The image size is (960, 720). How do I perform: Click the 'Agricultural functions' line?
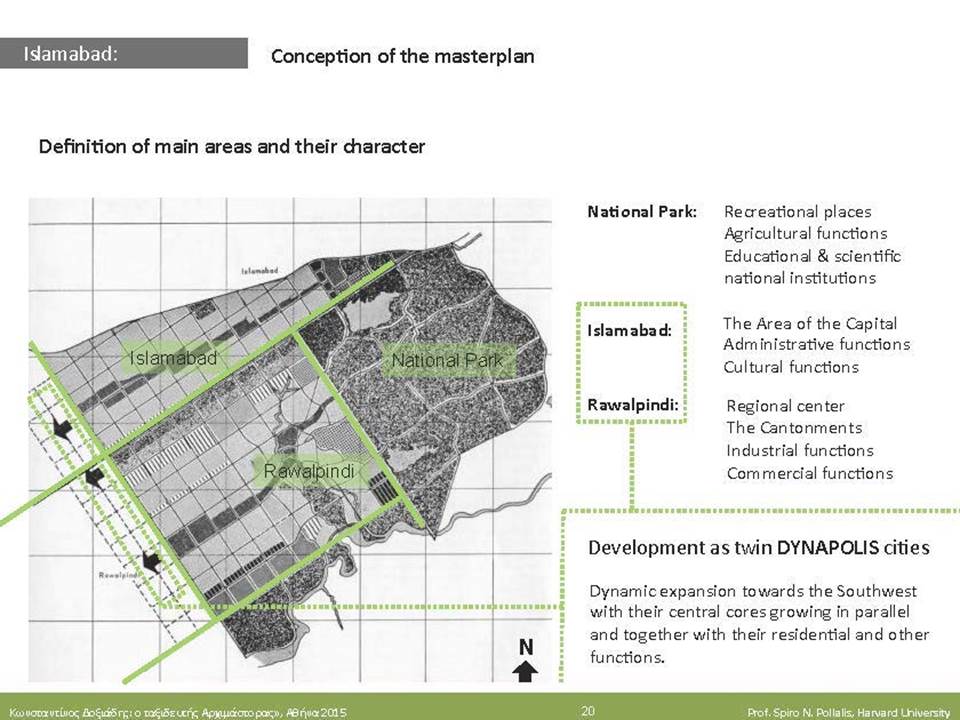tap(806, 233)
